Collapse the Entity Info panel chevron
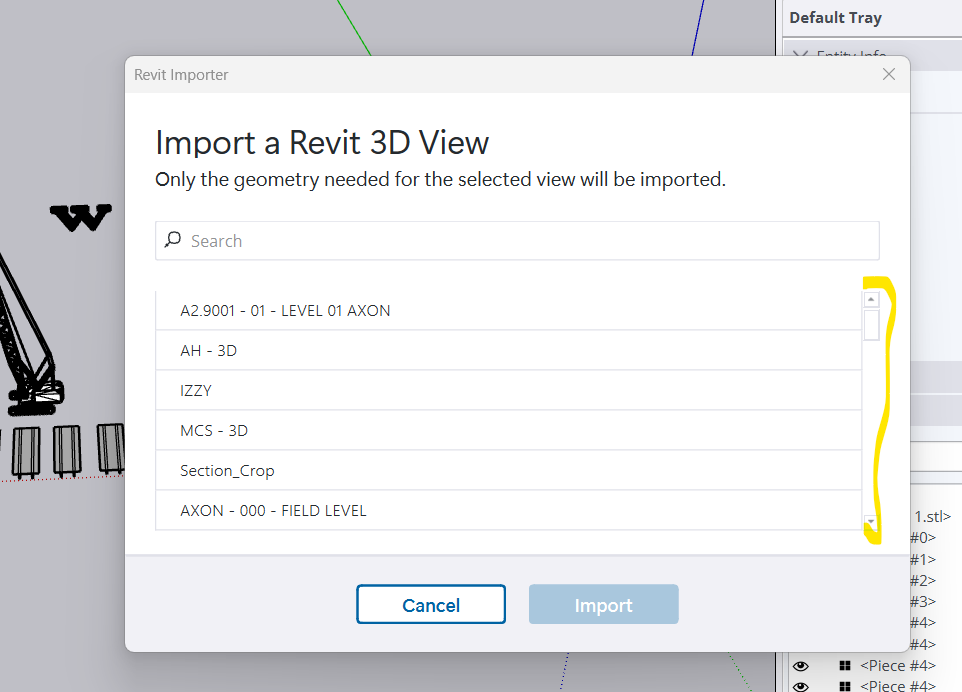The width and height of the screenshot is (962, 692). coord(799,54)
